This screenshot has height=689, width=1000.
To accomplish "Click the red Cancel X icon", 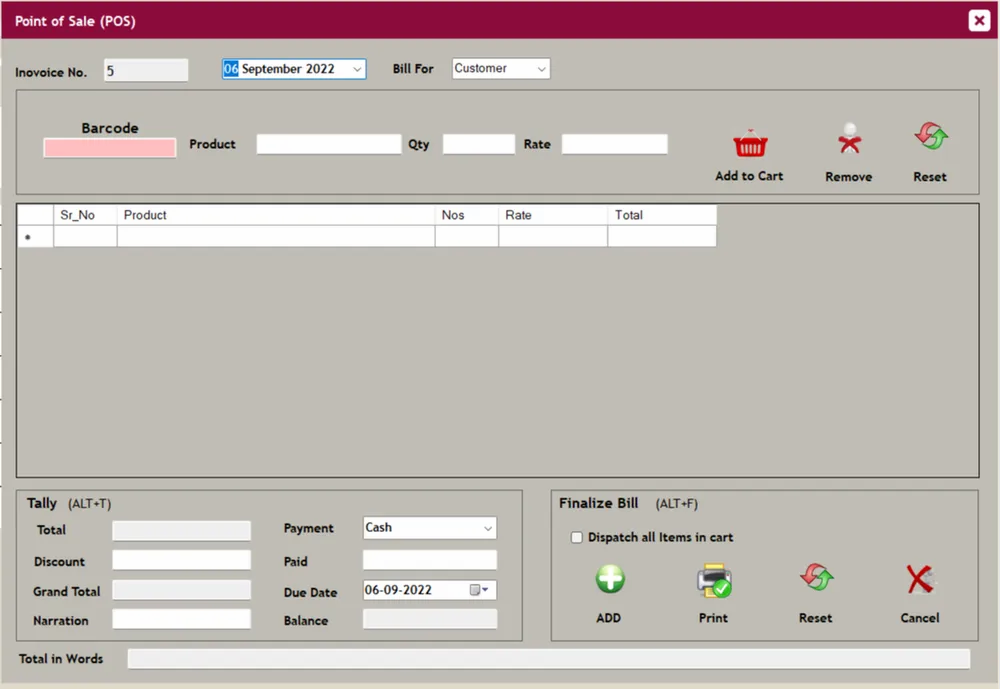I will pyautogui.click(x=920, y=579).
